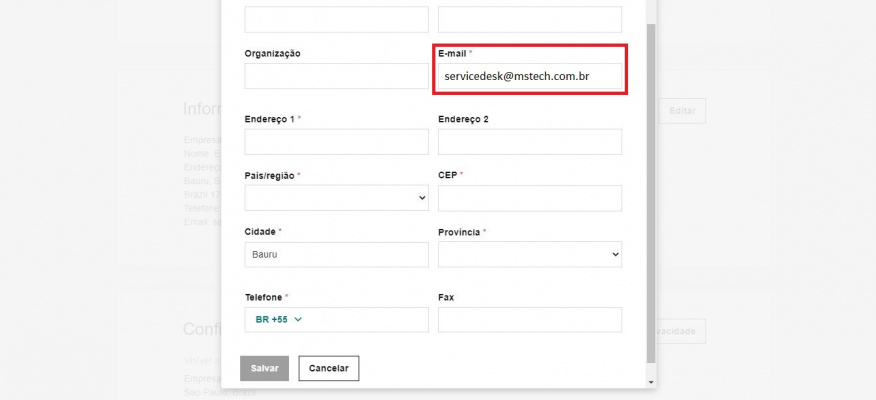Focus the Endereço 2 text field
Image resolution: width=876 pixels, height=400 pixels.
pyautogui.click(x=530, y=142)
